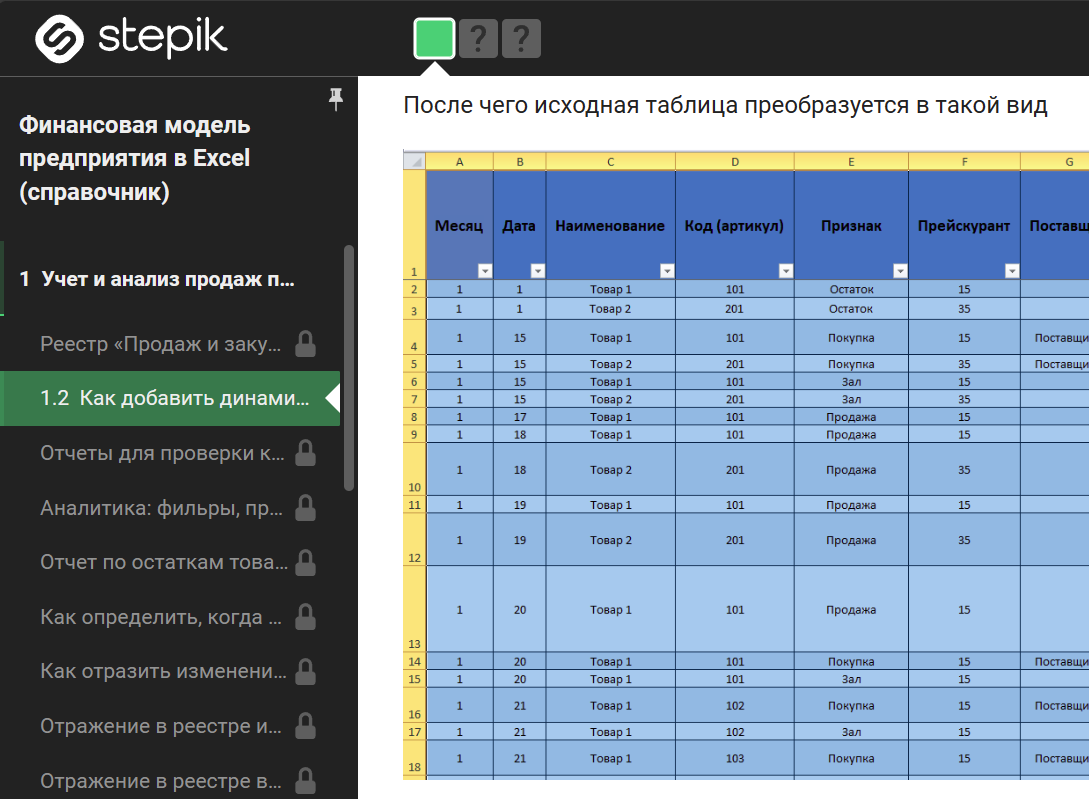This screenshot has width=1089, height=799.
Task: Click the Признак header cell
Action: [851, 225]
